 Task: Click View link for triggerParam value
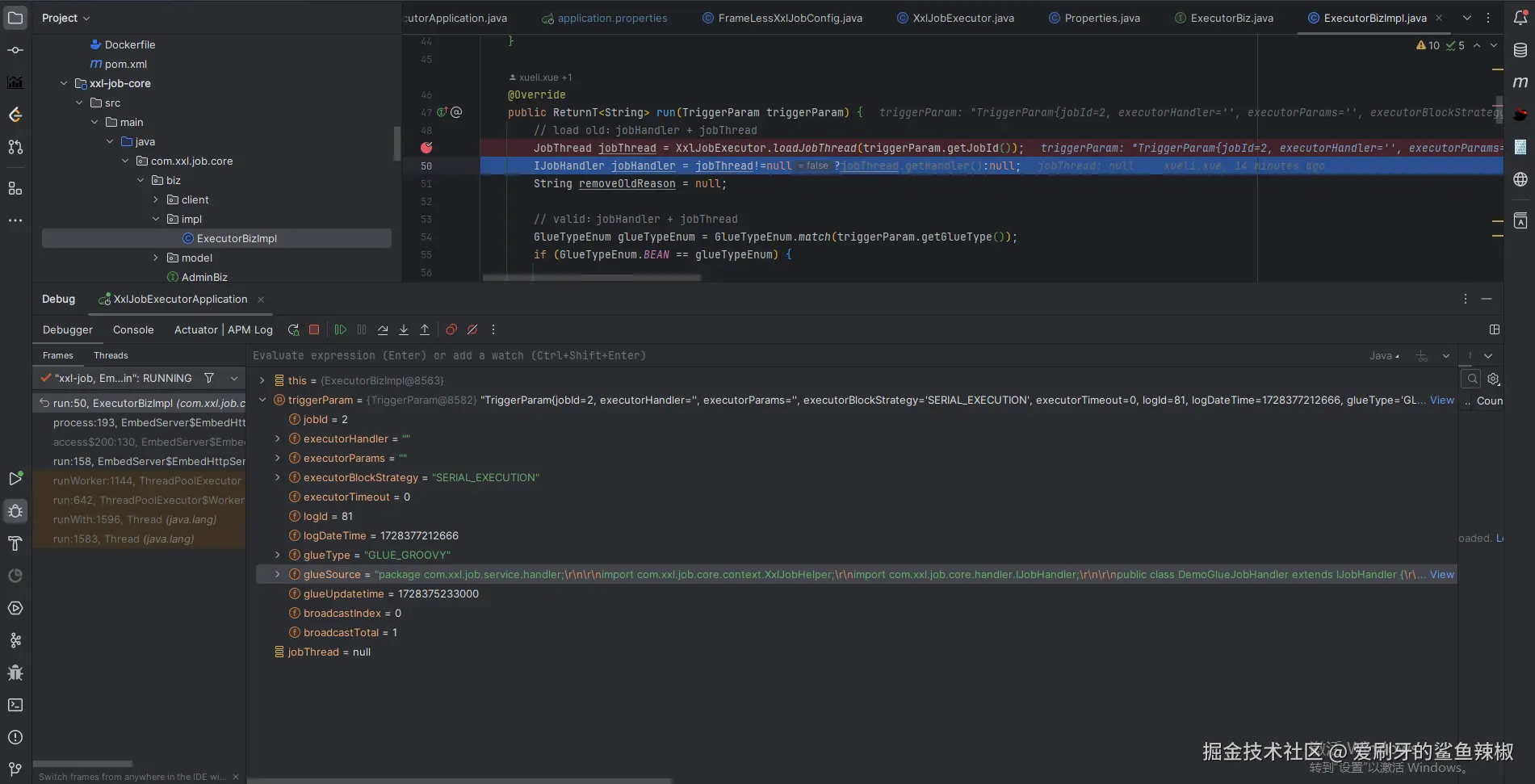pyautogui.click(x=1441, y=400)
